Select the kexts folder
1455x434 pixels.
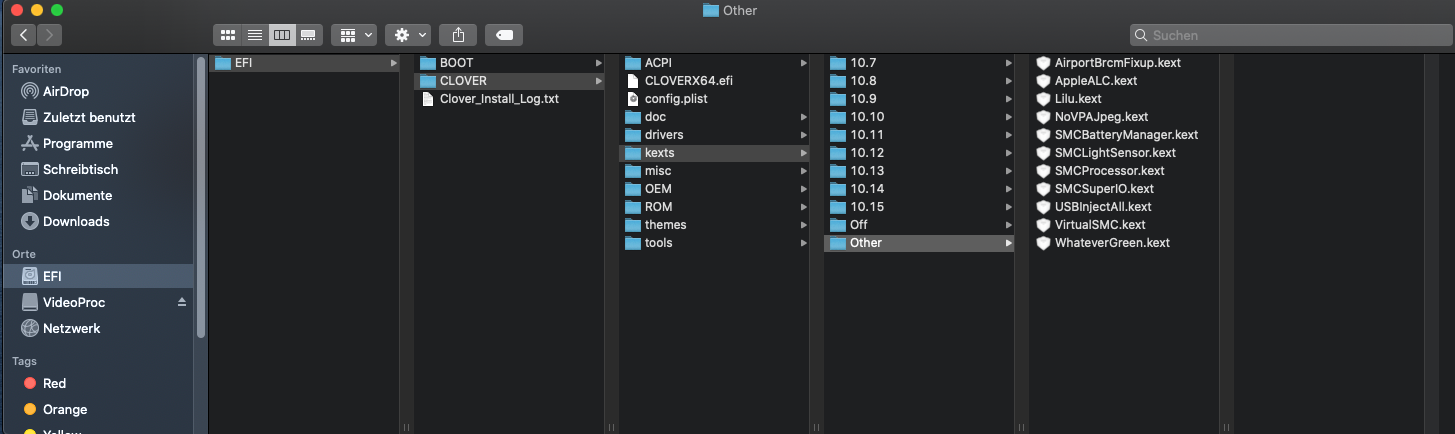point(714,153)
